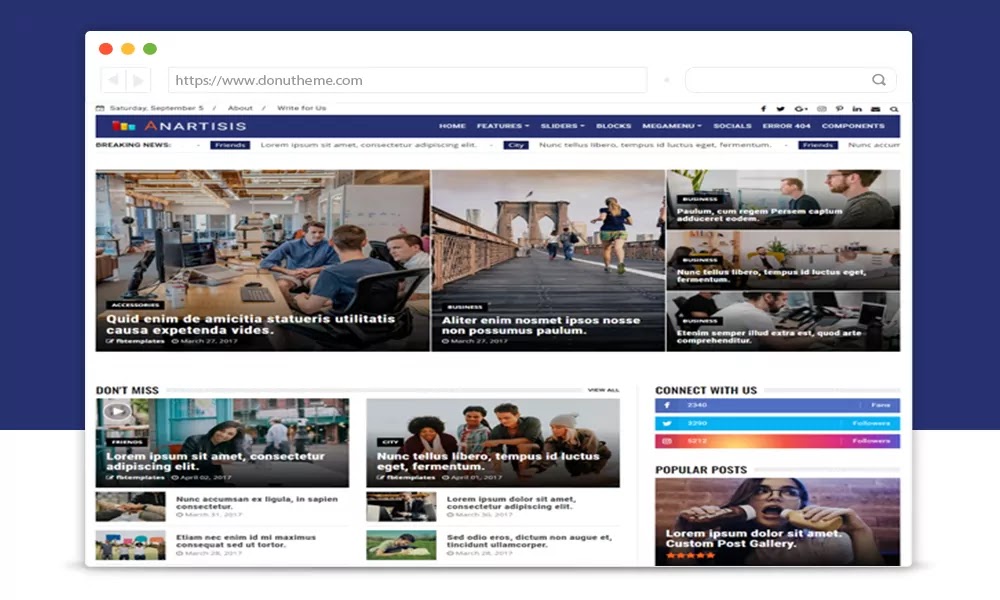
Task: Click 'Sed odio eros, dictum' post thumbnail
Action: (401, 545)
